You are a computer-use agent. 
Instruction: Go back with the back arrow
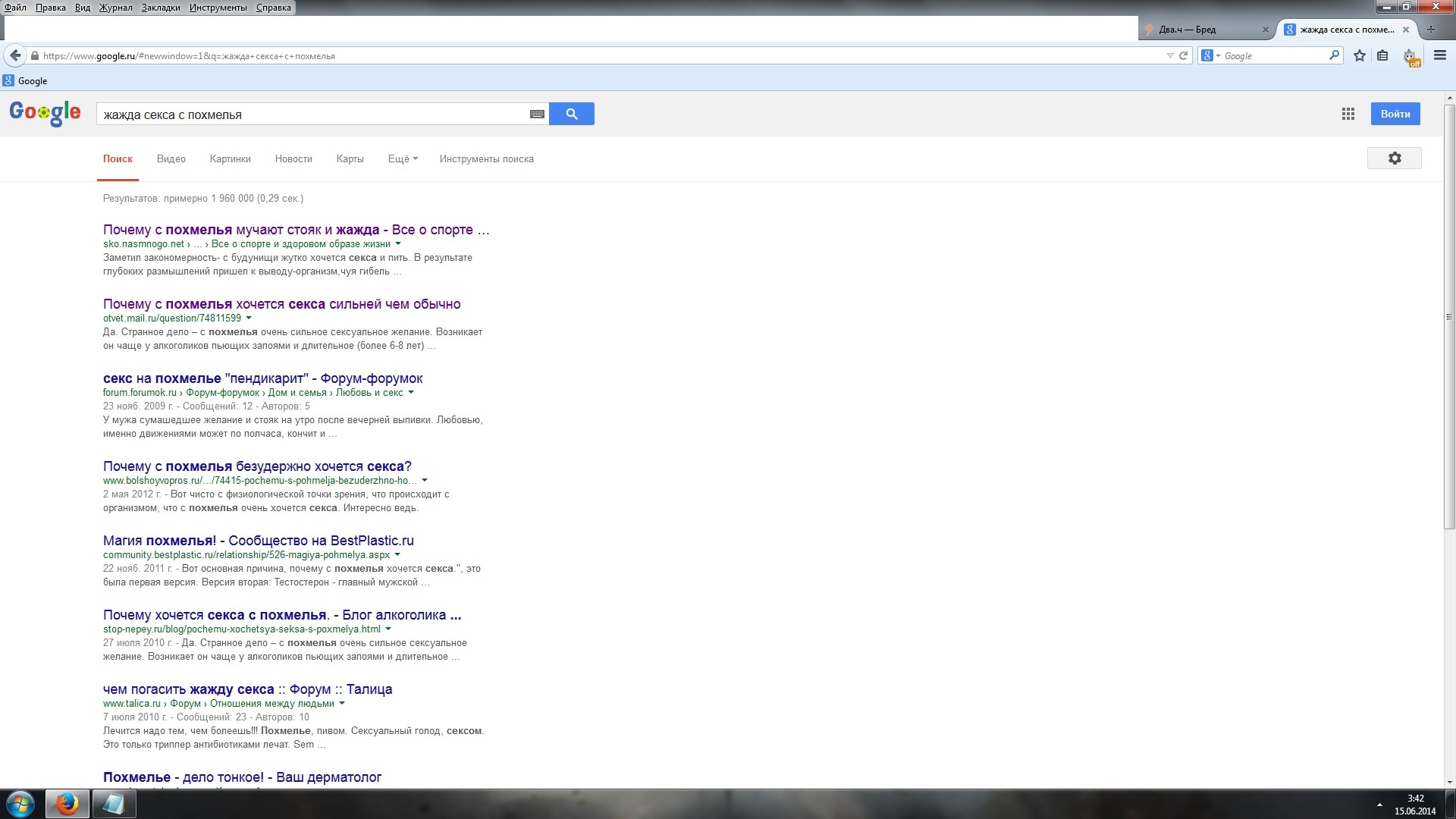[x=15, y=55]
